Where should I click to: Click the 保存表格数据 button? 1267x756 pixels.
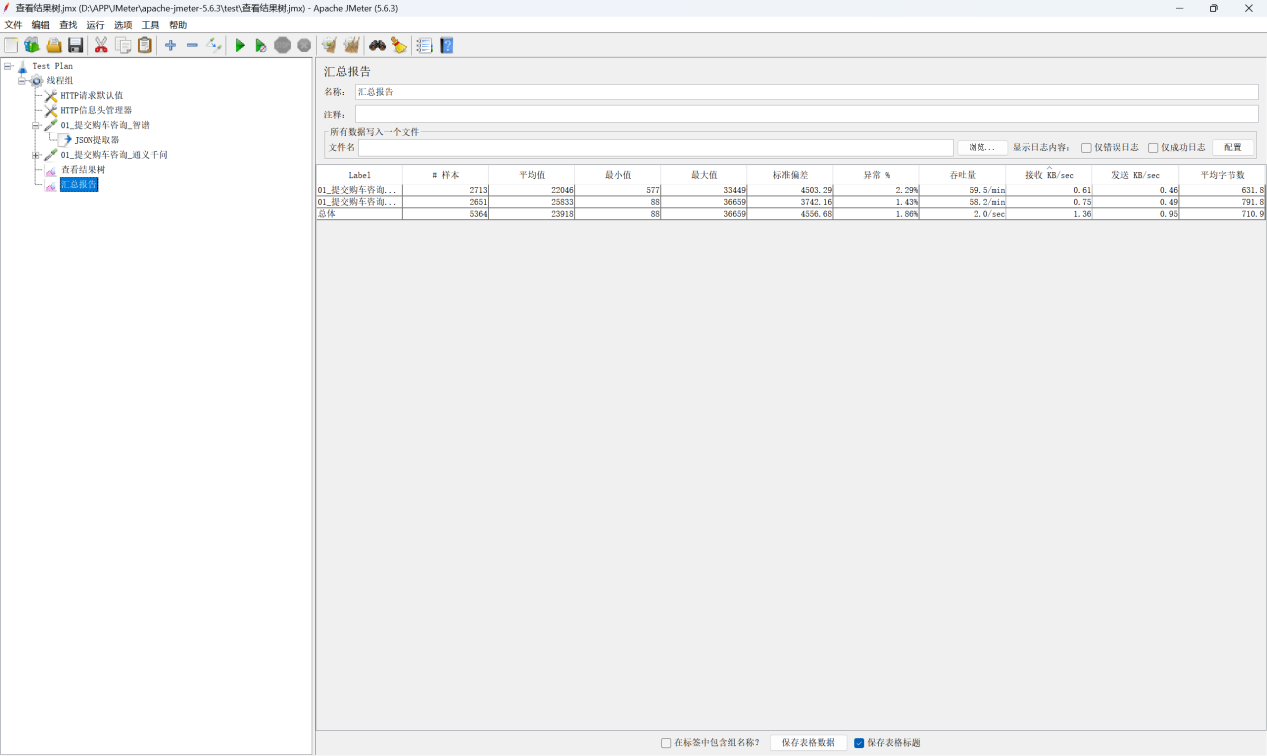coord(809,743)
